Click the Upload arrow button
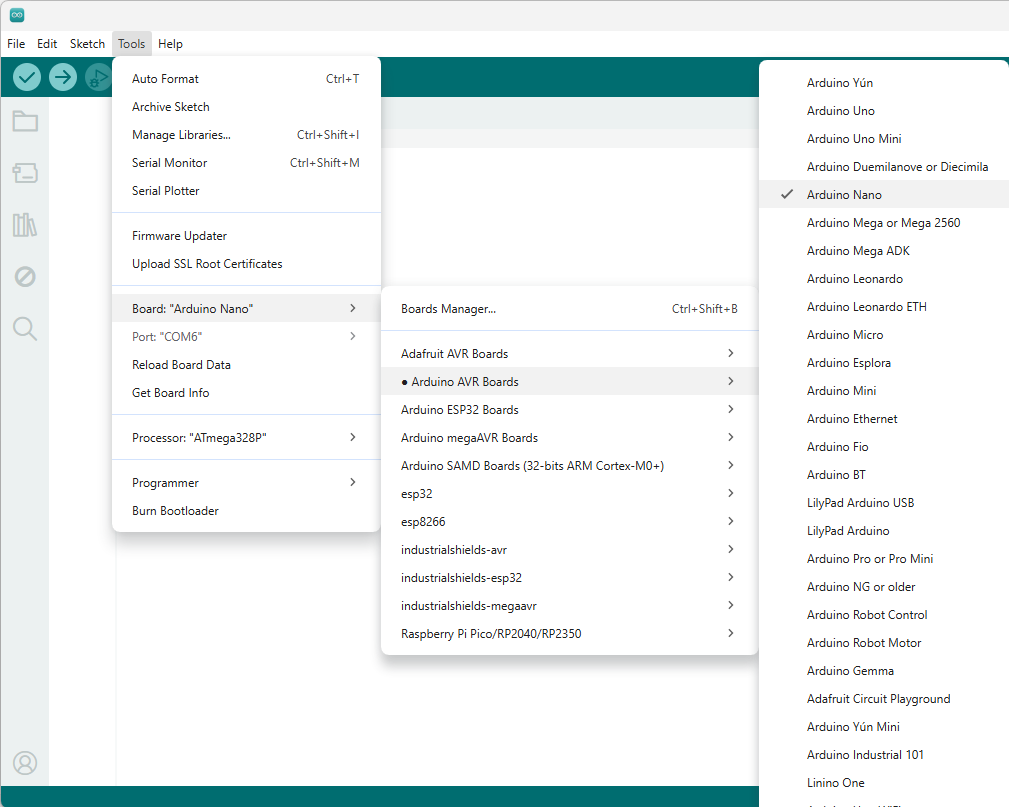Screen dimensions: 1009x807 63,77
